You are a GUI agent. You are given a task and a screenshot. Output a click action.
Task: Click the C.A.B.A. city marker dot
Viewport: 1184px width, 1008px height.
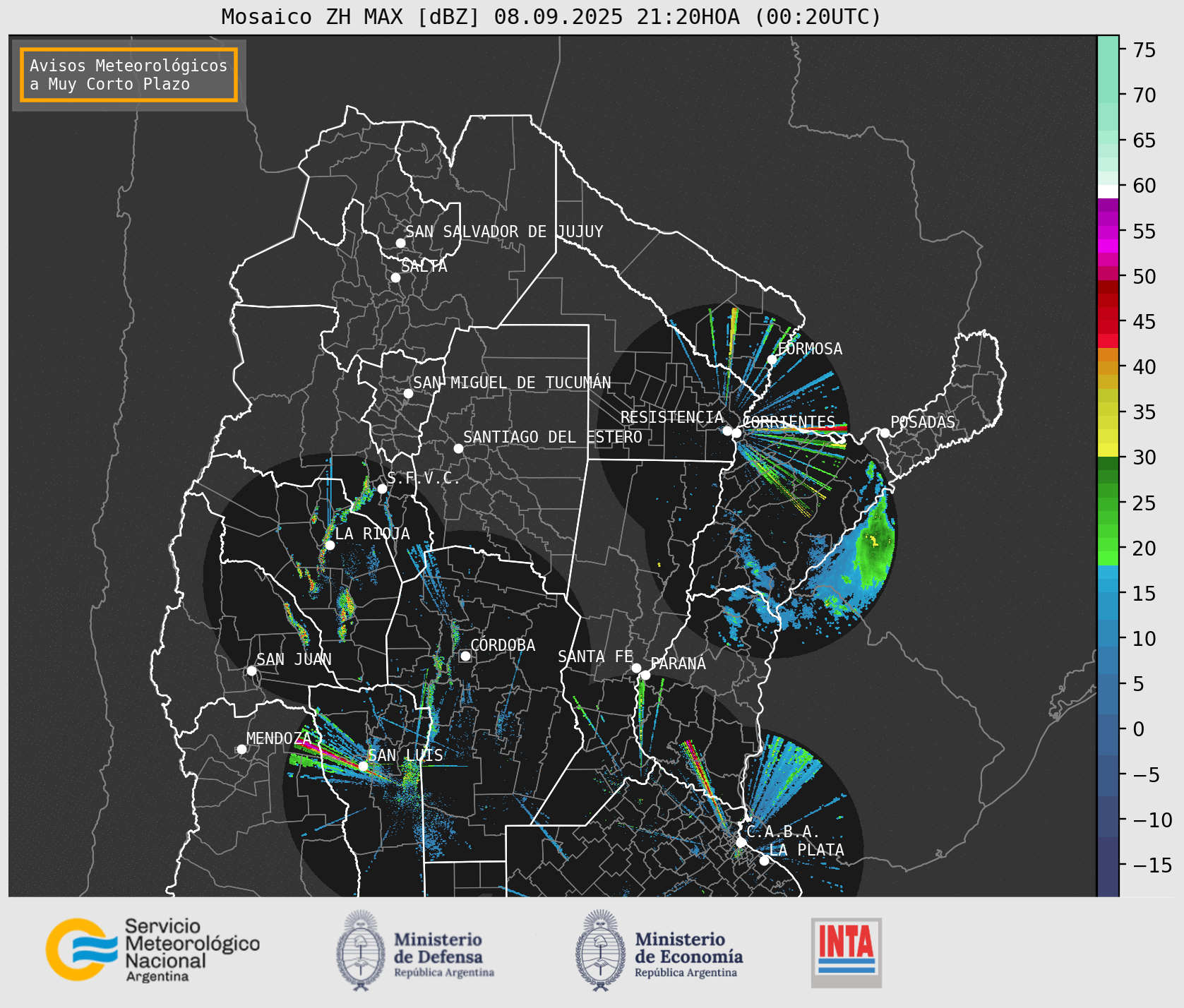(741, 842)
